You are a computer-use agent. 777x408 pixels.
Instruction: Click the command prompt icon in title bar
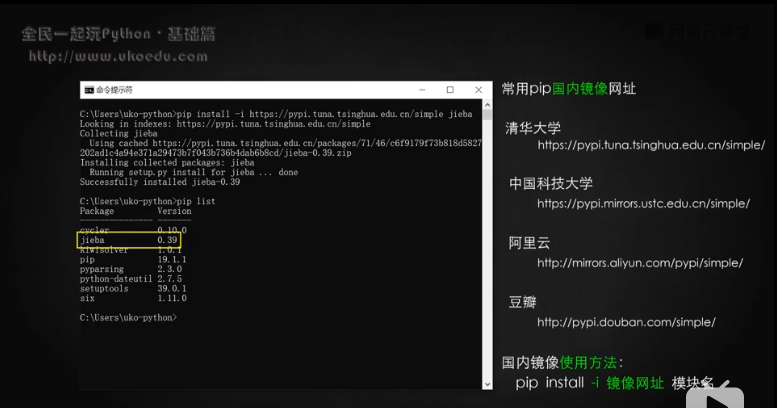point(89,90)
